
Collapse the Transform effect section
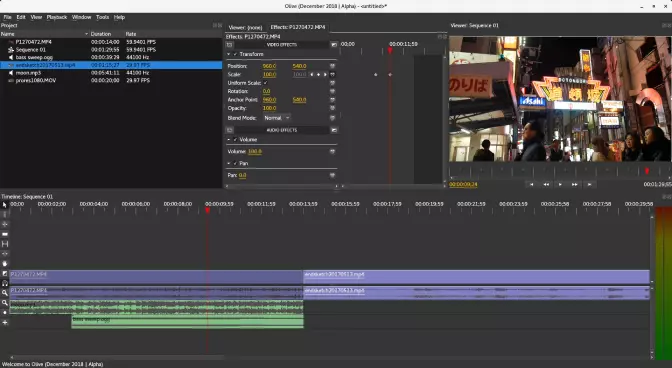(x=228, y=54)
